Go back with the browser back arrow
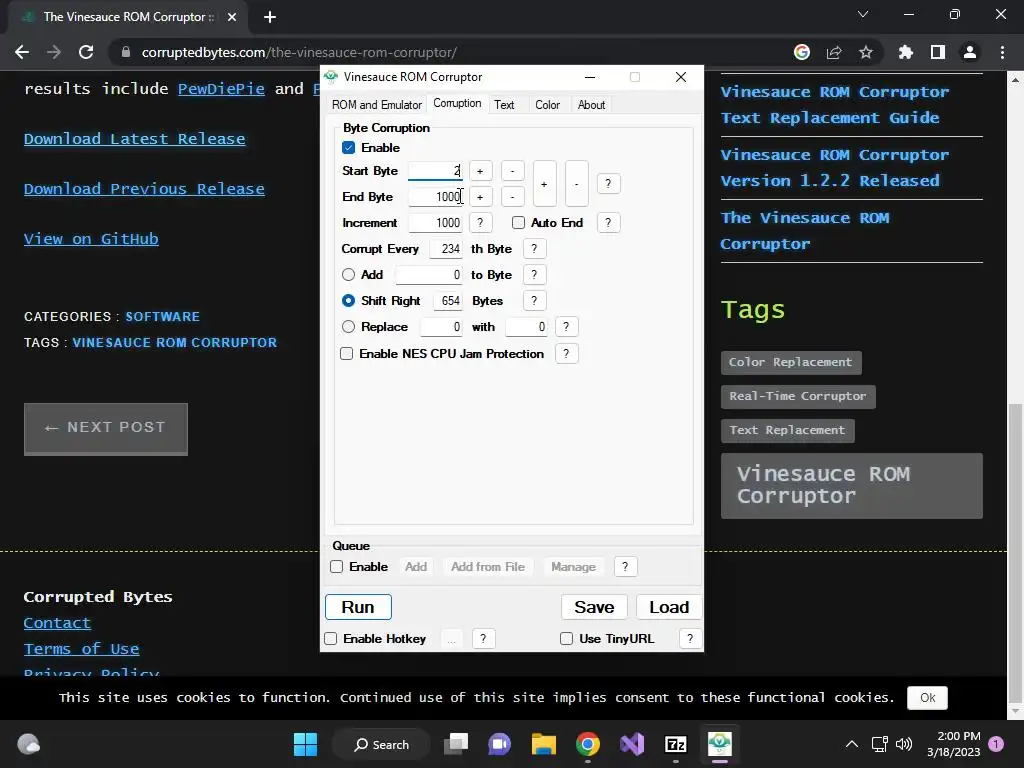This screenshot has height=768, width=1024. [22, 52]
